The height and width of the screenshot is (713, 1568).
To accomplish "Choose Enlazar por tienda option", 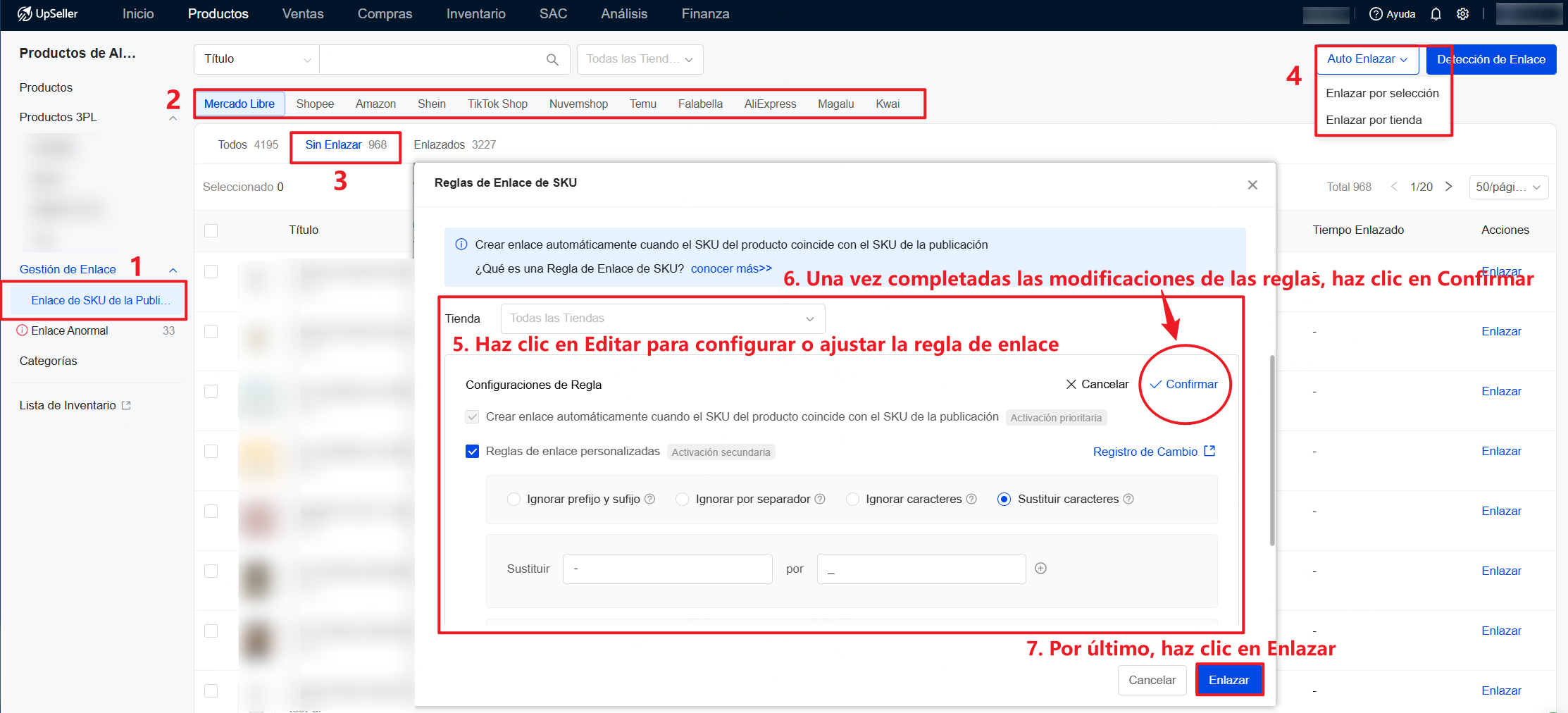I will pos(1374,120).
